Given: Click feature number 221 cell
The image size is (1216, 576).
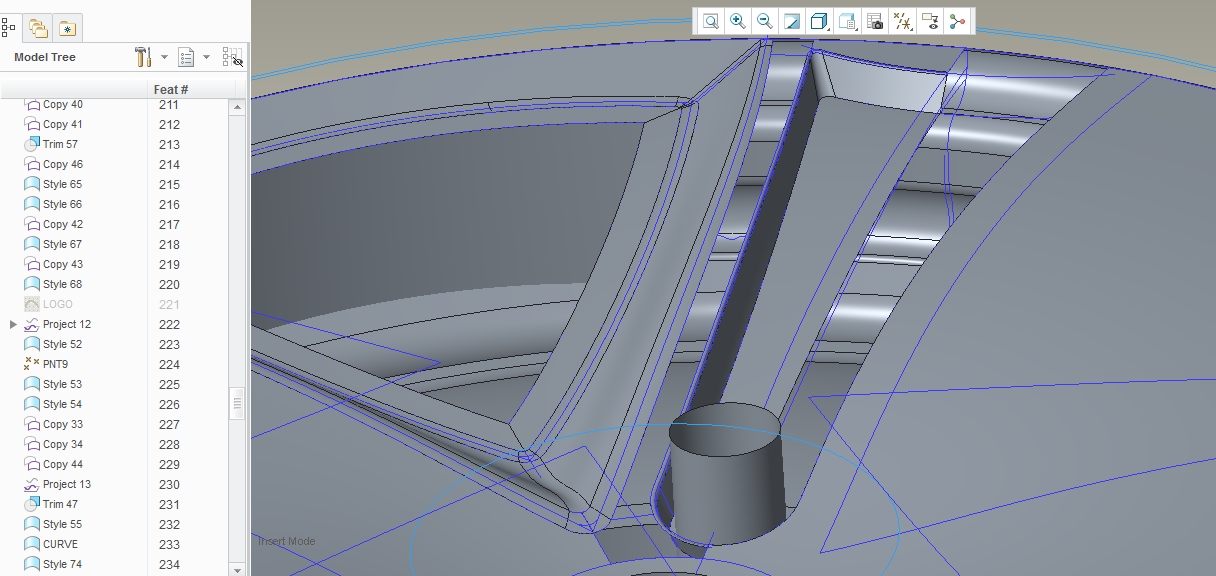Looking at the screenshot, I should (x=169, y=304).
